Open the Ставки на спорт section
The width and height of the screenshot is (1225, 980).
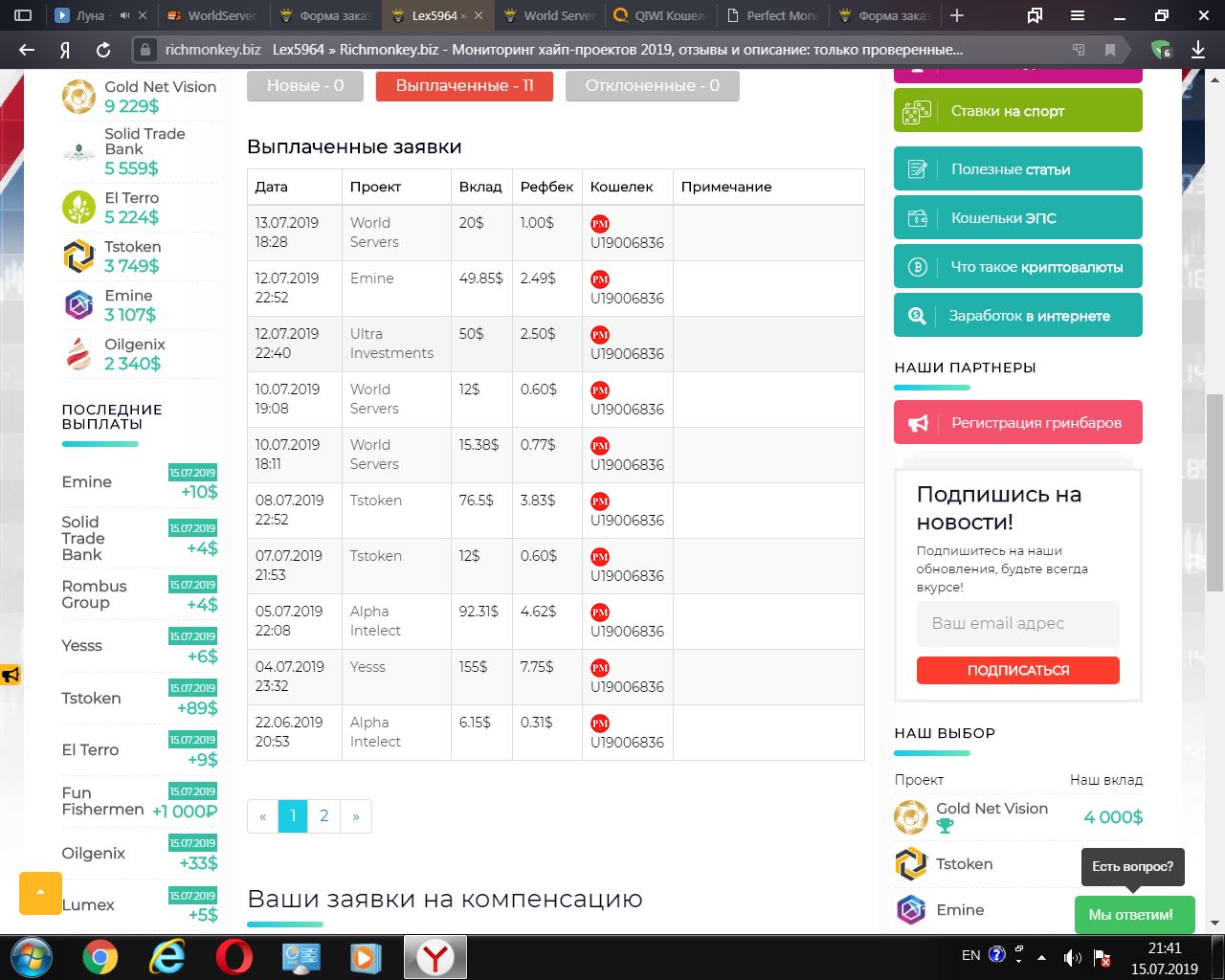(x=1018, y=111)
